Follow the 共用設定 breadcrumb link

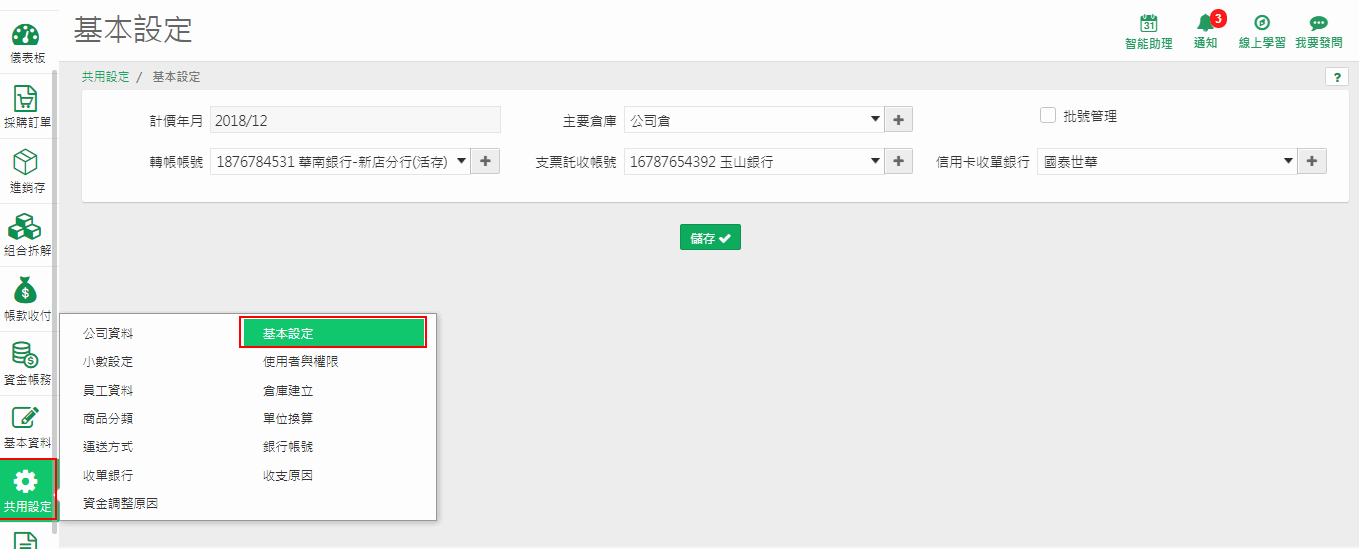[x=106, y=77]
